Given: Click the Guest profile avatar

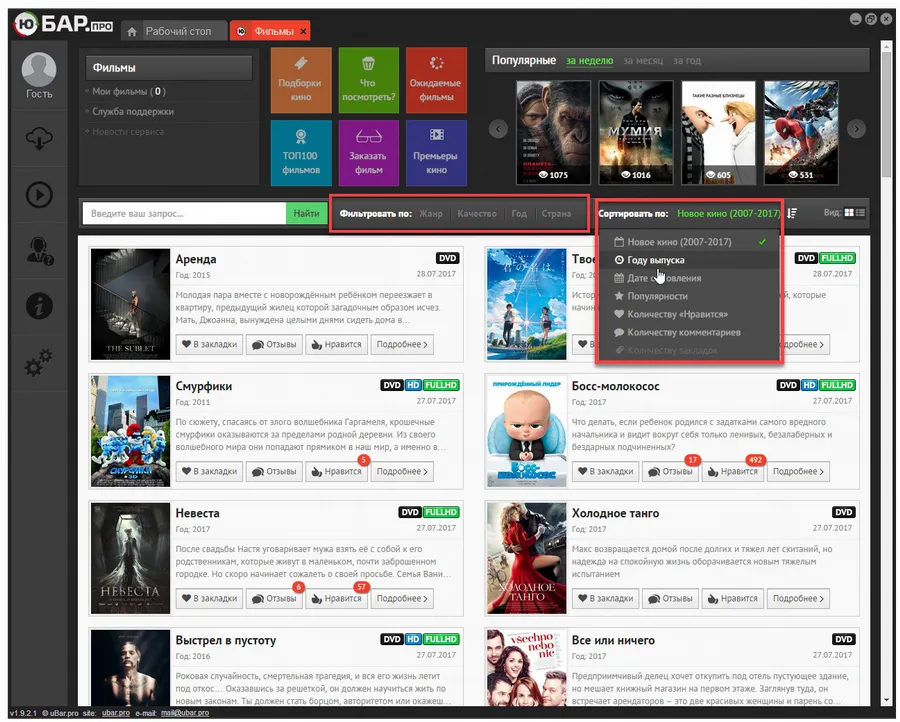Looking at the screenshot, I should click(39, 70).
